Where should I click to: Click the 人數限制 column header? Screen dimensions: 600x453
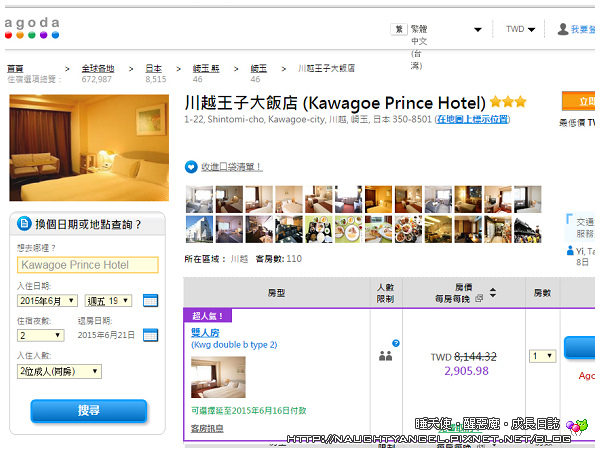386,293
